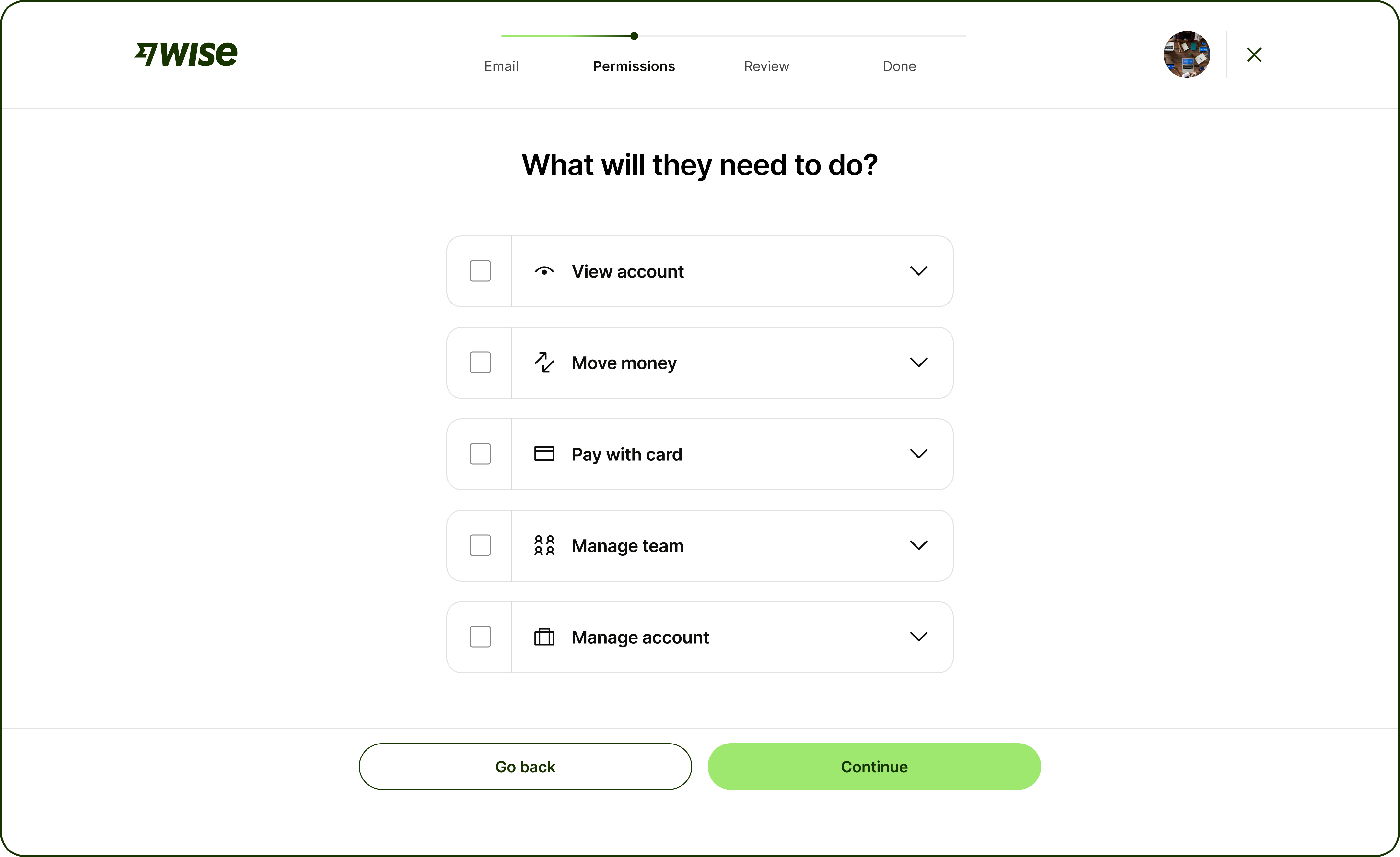The width and height of the screenshot is (1400, 857).
Task: Click the eye icon beside View account
Action: [x=544, y=272]
